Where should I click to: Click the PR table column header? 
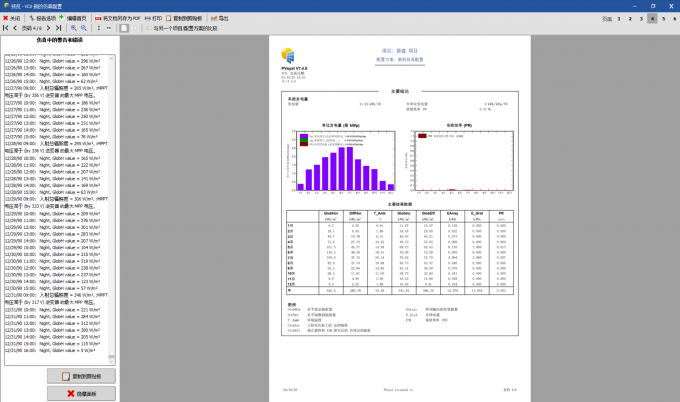[501, 213]
